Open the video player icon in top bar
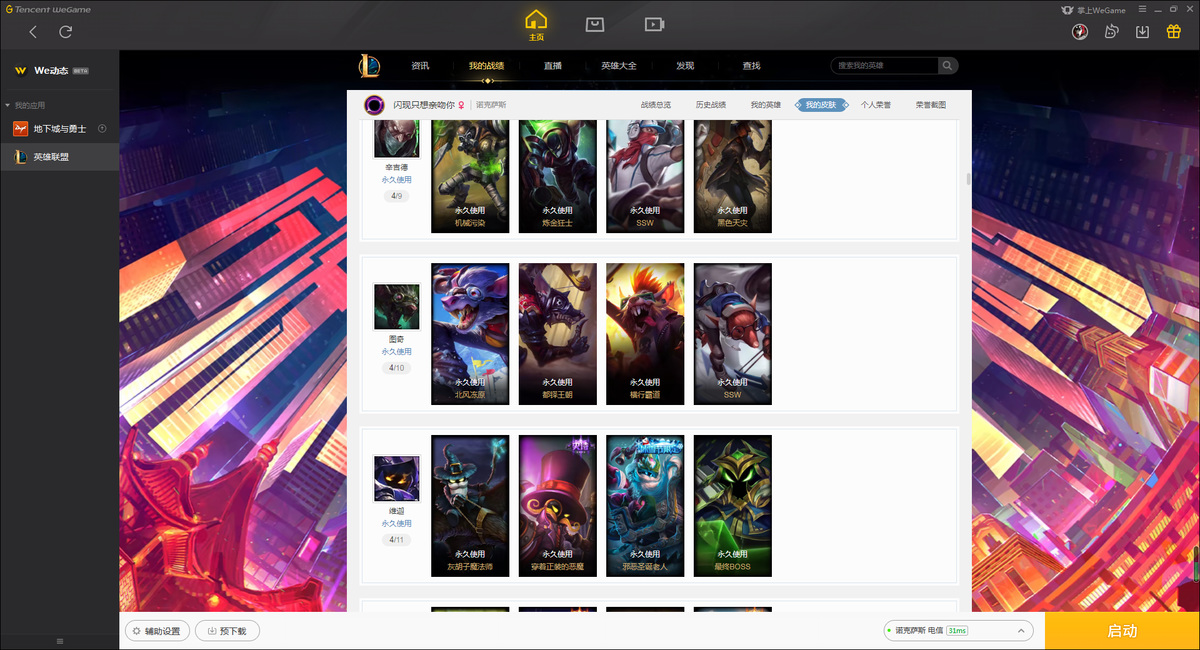The height and width of the screenshot is (650, 1200). (x=654, y=24)
